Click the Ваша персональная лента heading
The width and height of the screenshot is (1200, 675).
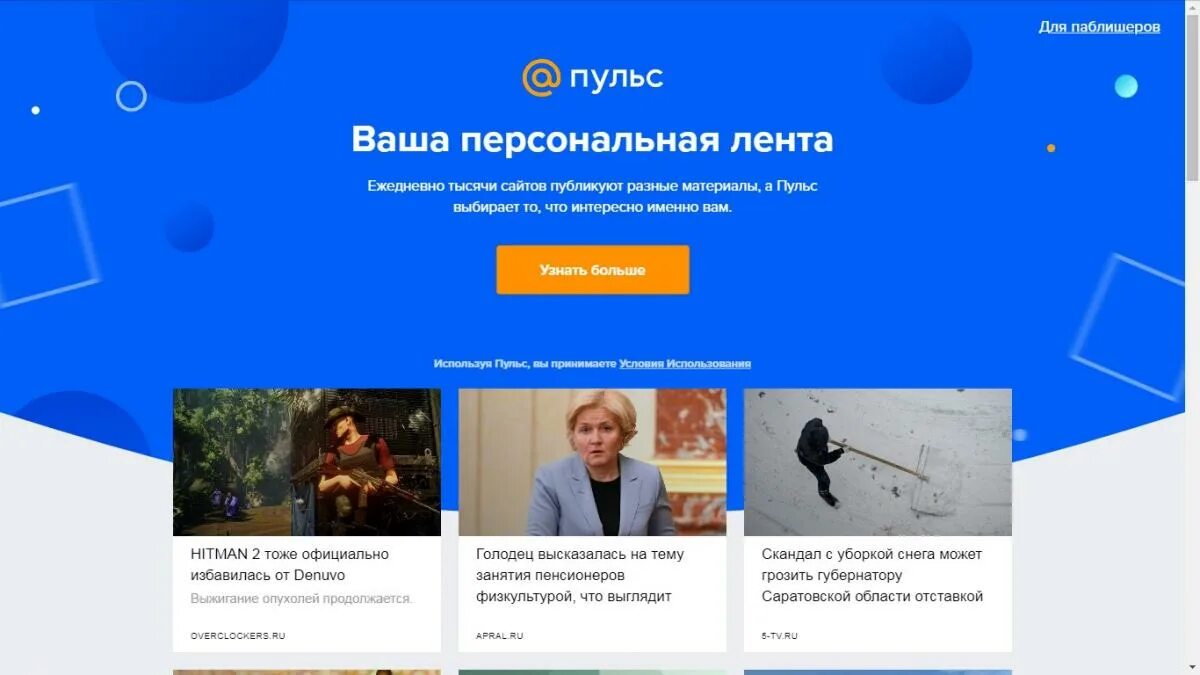(x=593, y=139)
